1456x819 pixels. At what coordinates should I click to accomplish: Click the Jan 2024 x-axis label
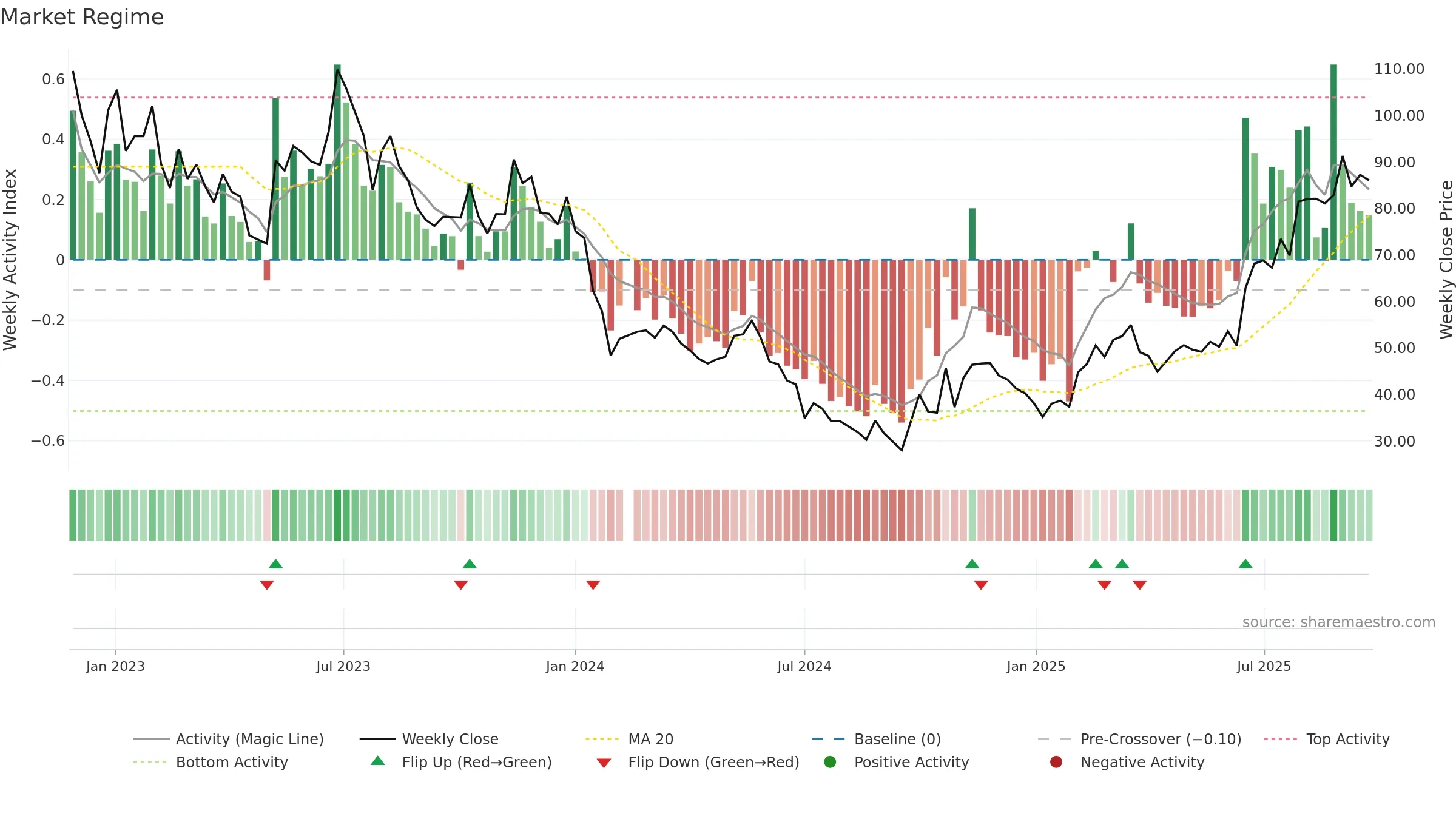coord(575,666)
